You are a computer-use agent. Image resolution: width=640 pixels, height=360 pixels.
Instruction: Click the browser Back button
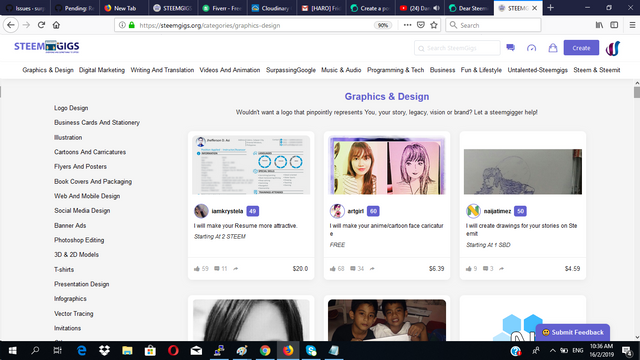[11, 25]
